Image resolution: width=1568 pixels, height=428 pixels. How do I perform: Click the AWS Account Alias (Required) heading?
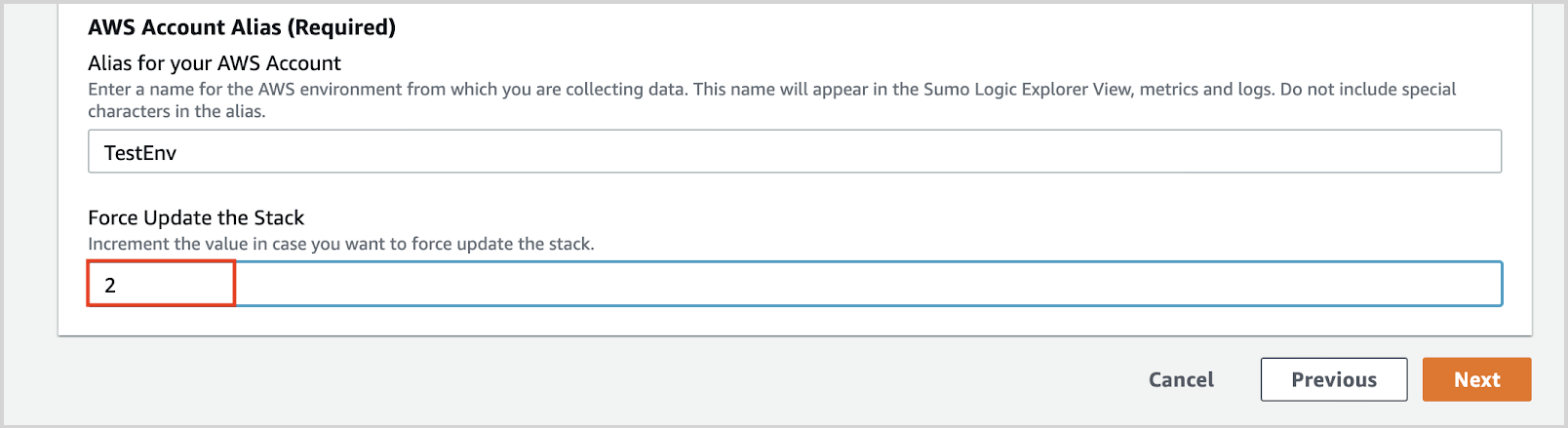click(x=242, y=27)
